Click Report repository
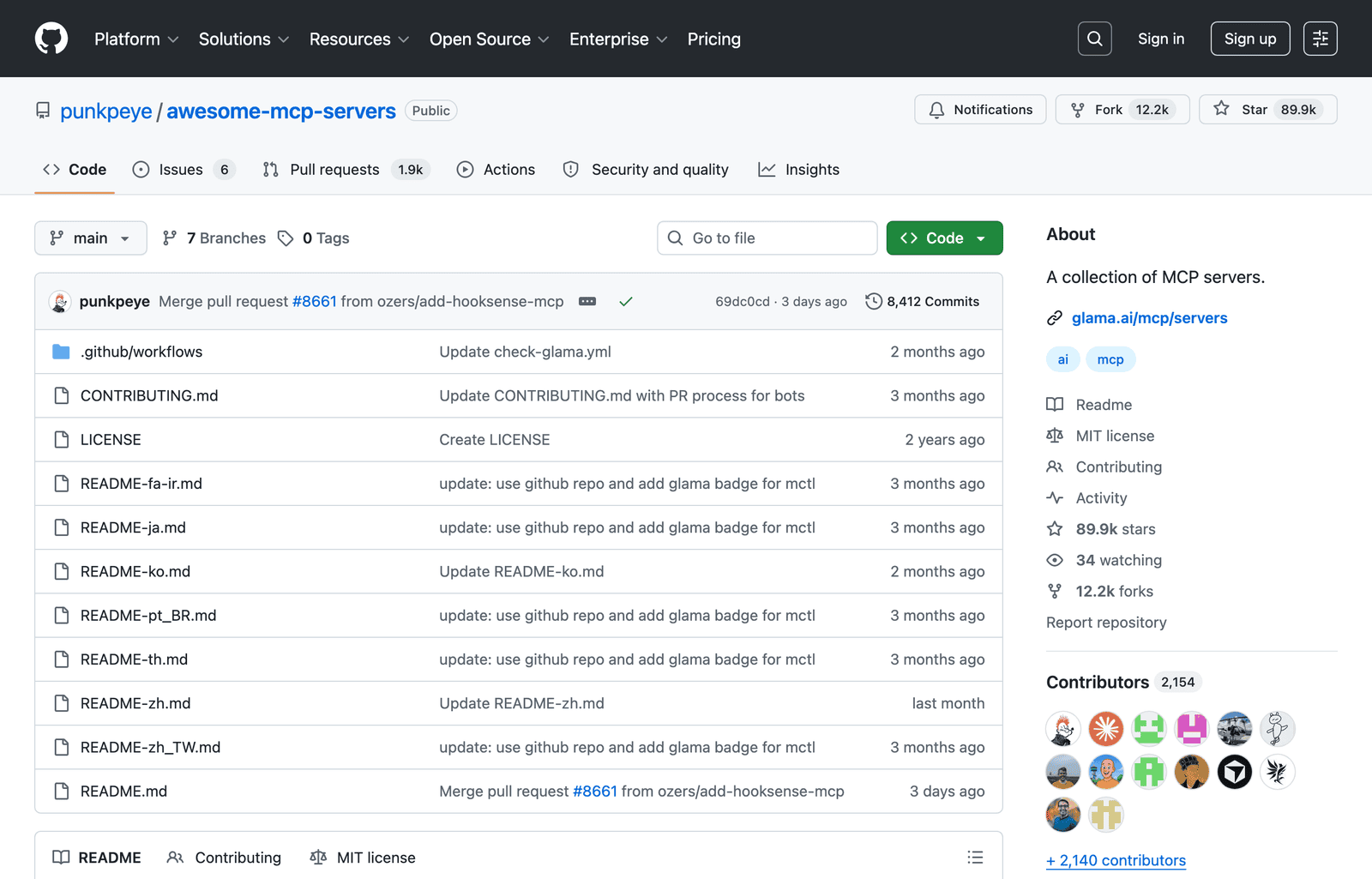The image size is (1372, 879). (1106, 623)
